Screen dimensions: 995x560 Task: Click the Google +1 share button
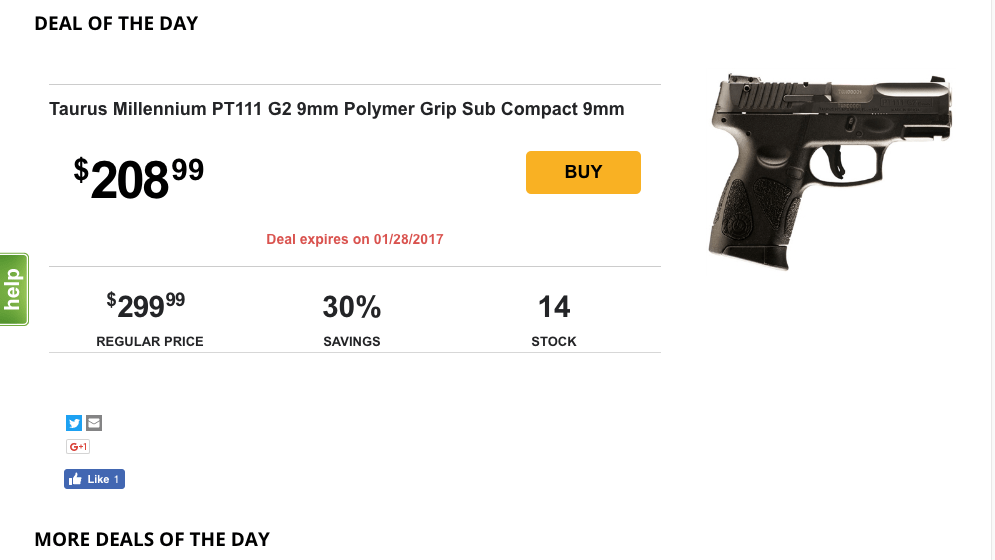[78, 446]
